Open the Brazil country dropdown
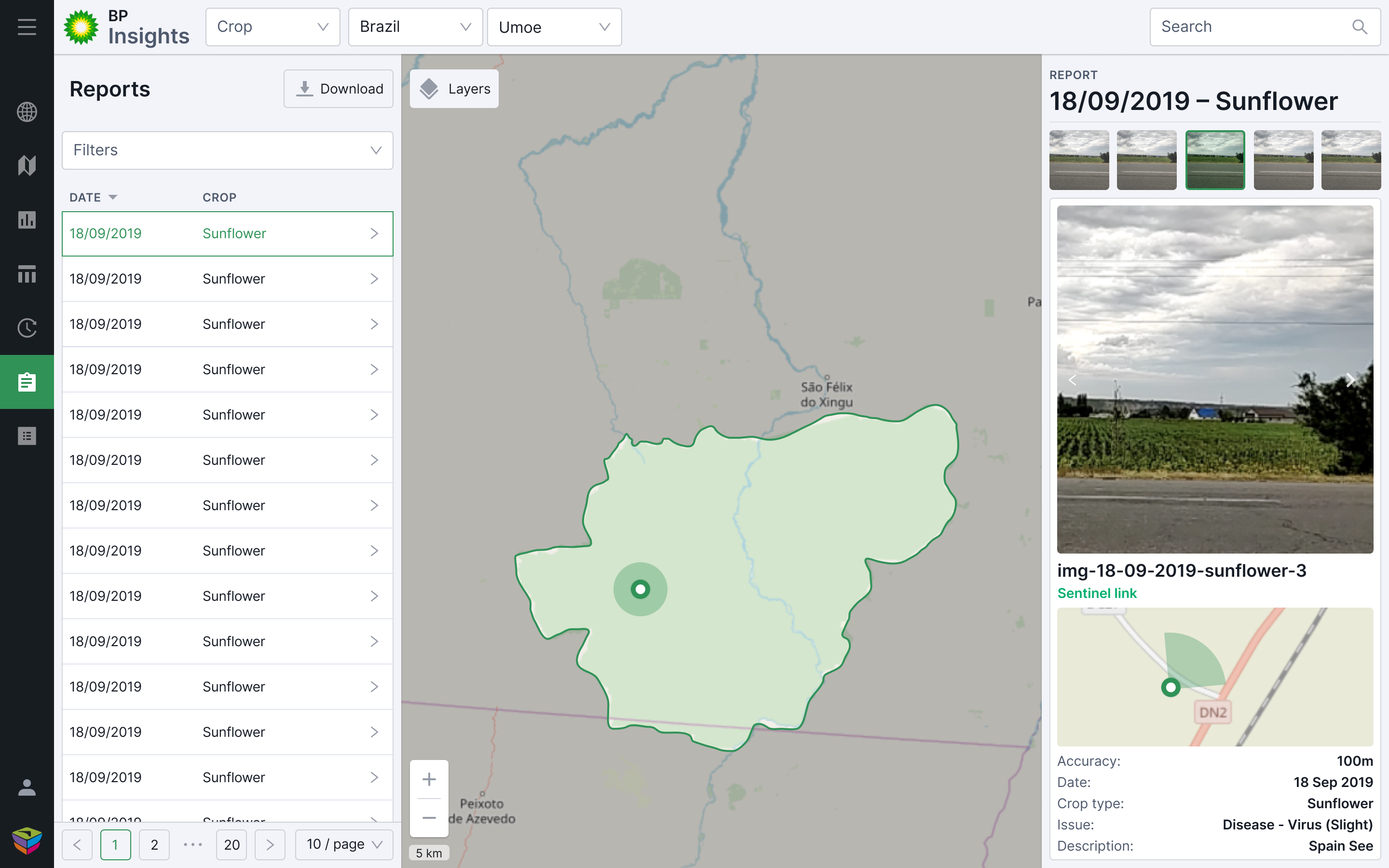Image resolution: width=1389 pixels, height=868 pixels. click(415, 27)
